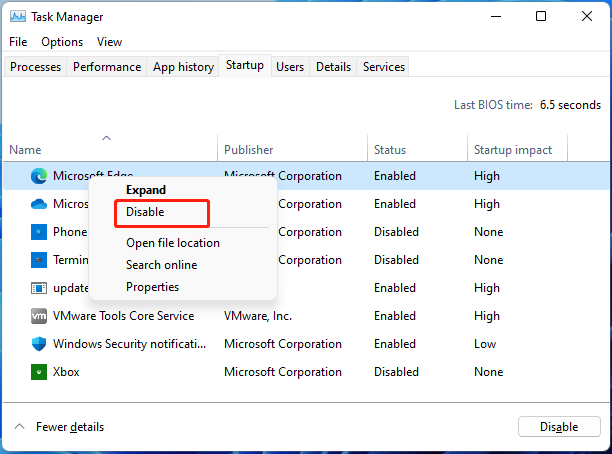The width and height of the screenshot is (612, 454).
Task: Click the Microsoft Edge app icon
Action: pos(39,176)
